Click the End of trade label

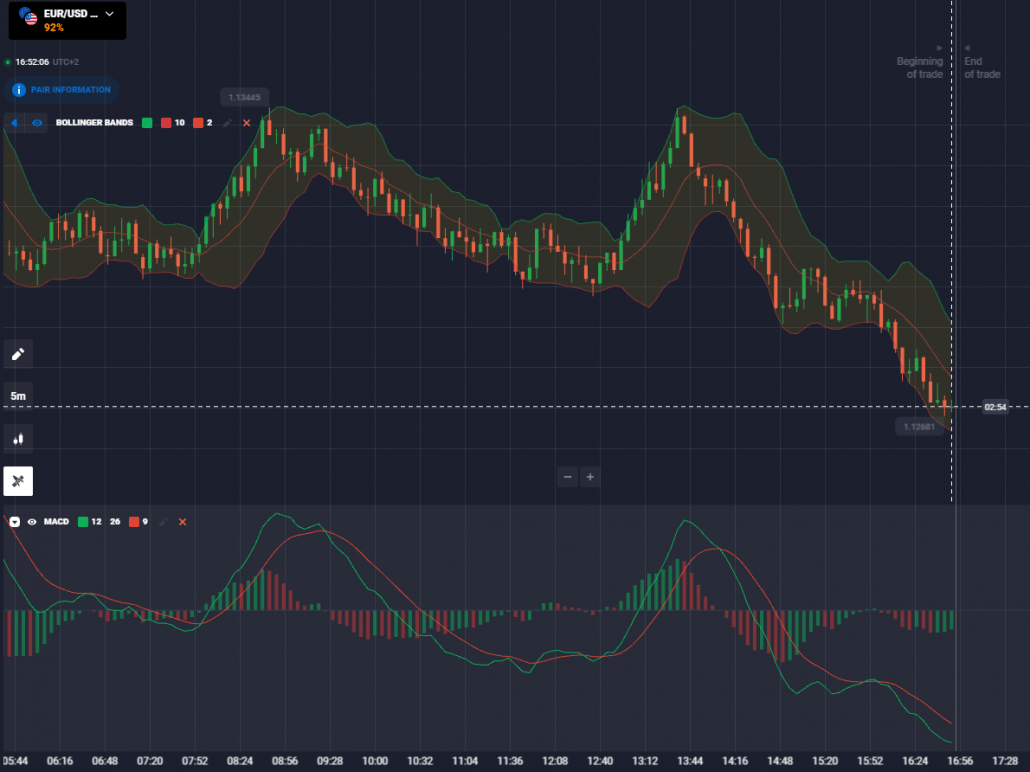pyautogui.click(x=981, y=68)
